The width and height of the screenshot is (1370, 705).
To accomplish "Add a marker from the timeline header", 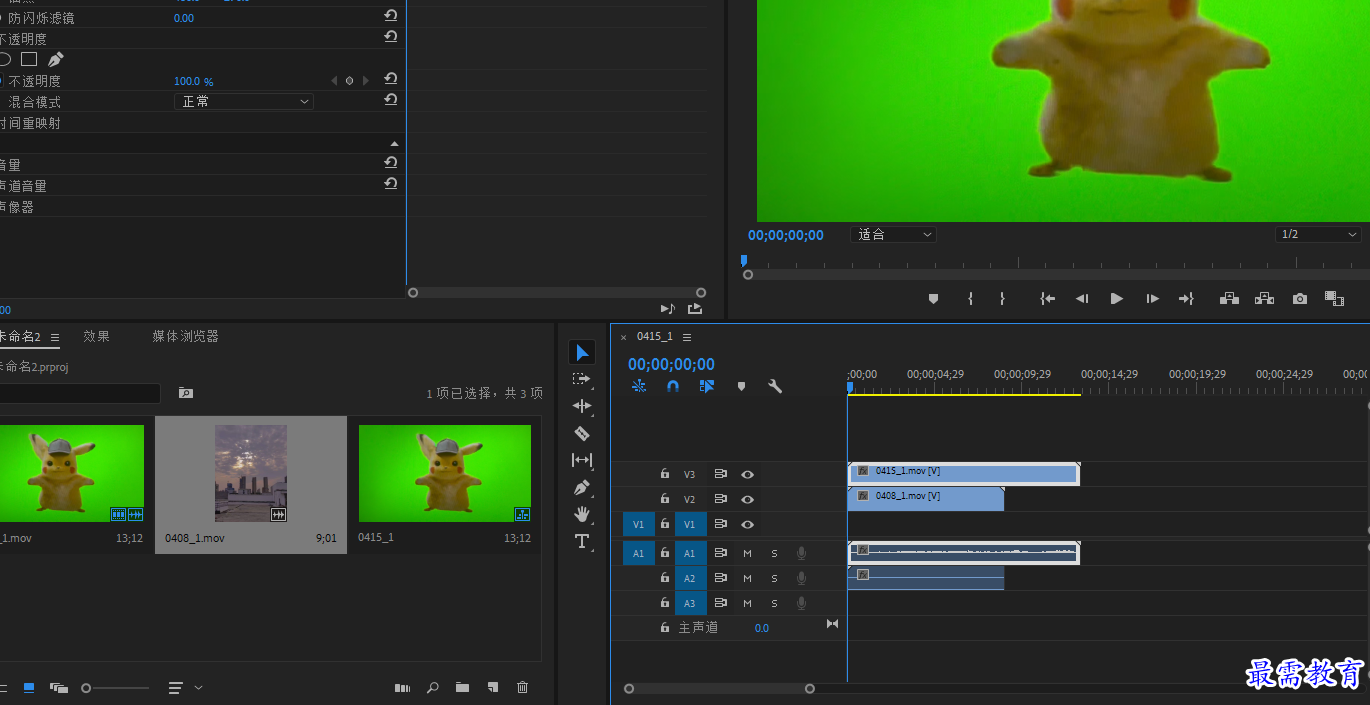I will (x=741, y=386).
